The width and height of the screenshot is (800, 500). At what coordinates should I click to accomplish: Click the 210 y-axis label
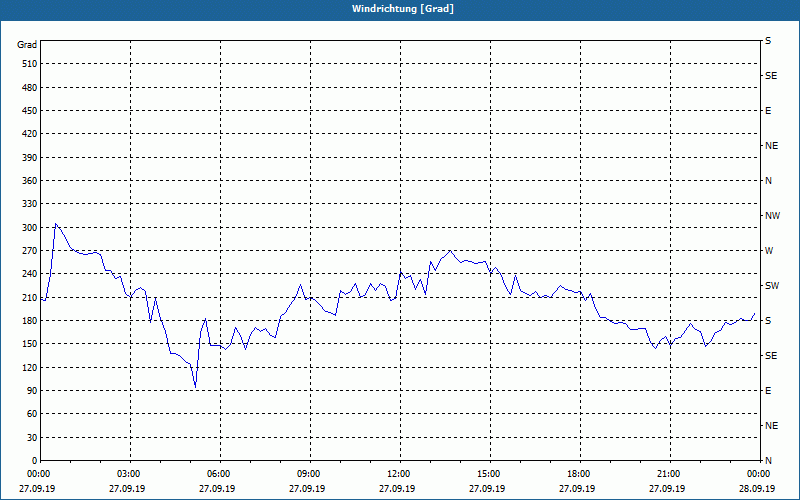pos(30,297)
